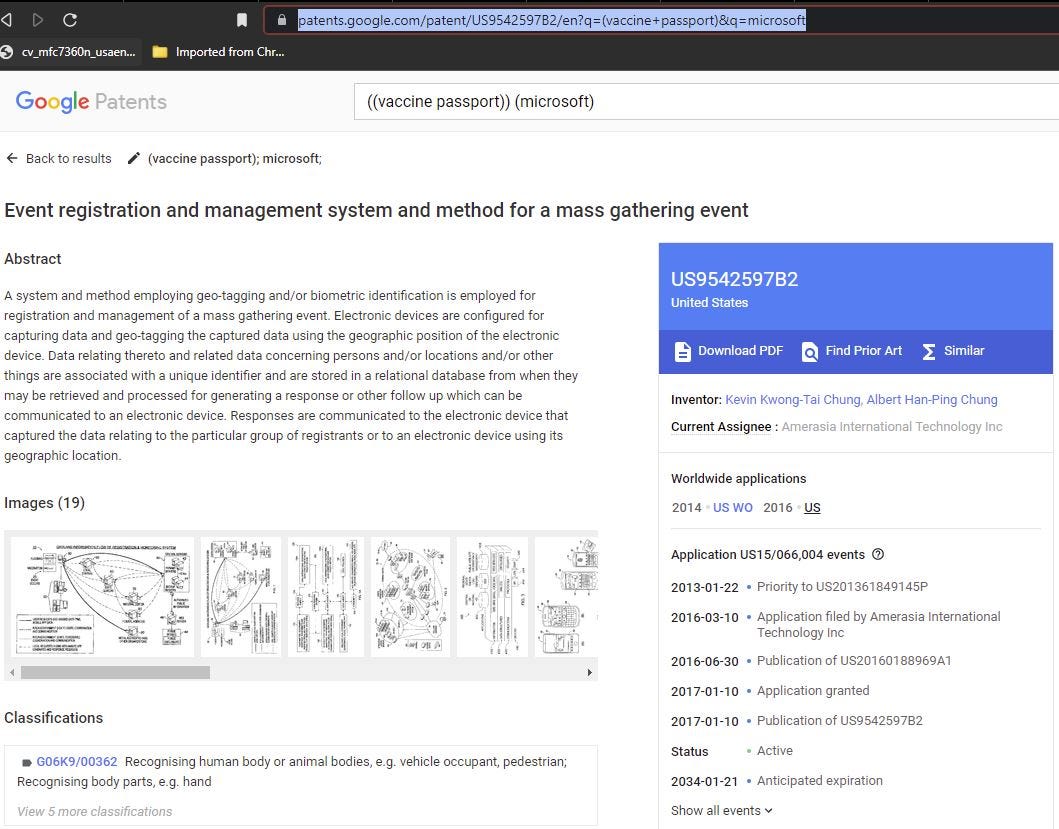Click the US9542597B2 patent number heading
The image size is (1059, 829).
(734, 279)
